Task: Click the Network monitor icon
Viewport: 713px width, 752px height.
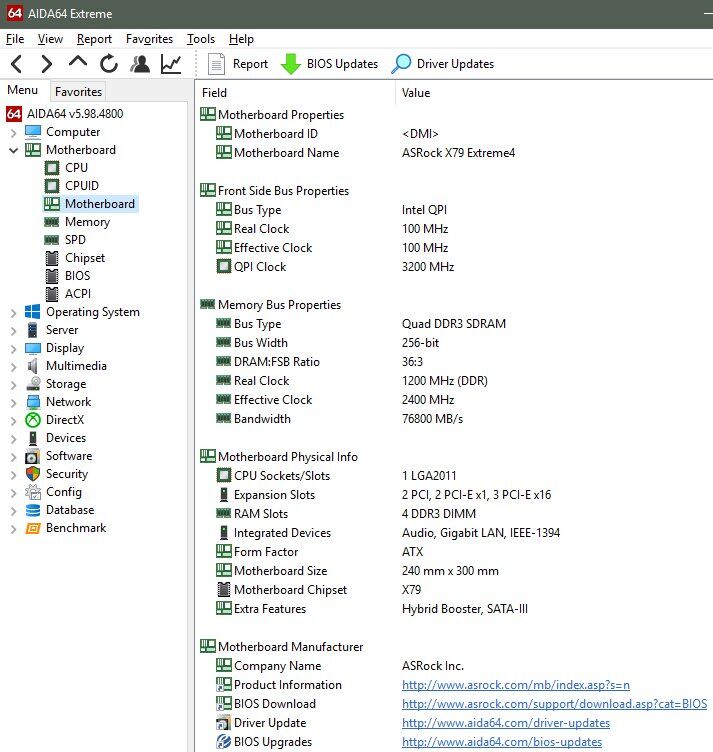Action: (x=33, y=402)
